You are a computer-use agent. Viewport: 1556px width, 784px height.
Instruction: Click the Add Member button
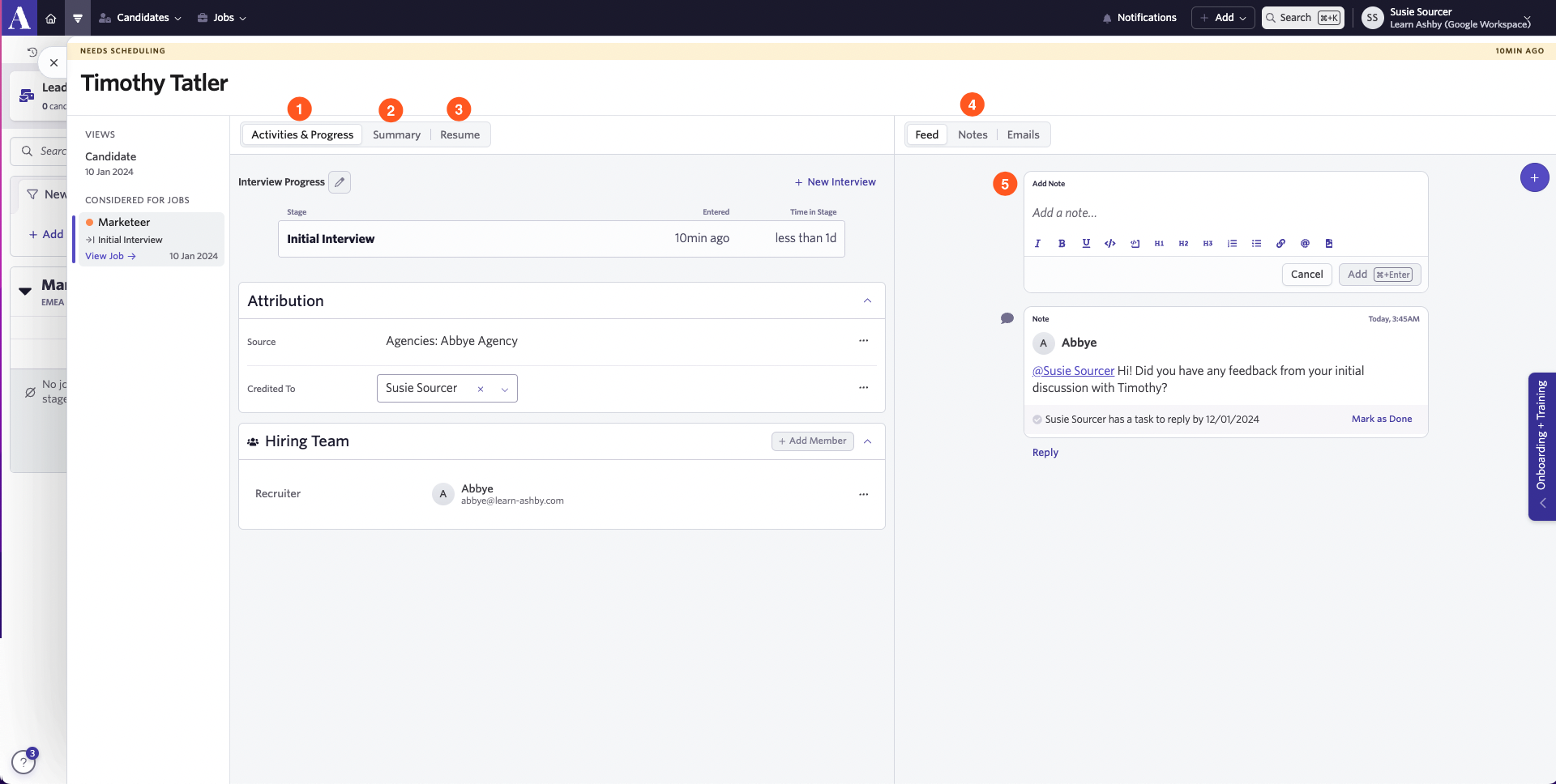coord(812,441)
